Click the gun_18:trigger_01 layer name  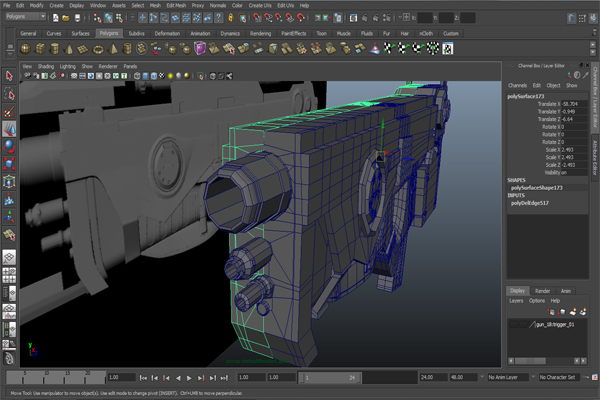coord(555,325)
